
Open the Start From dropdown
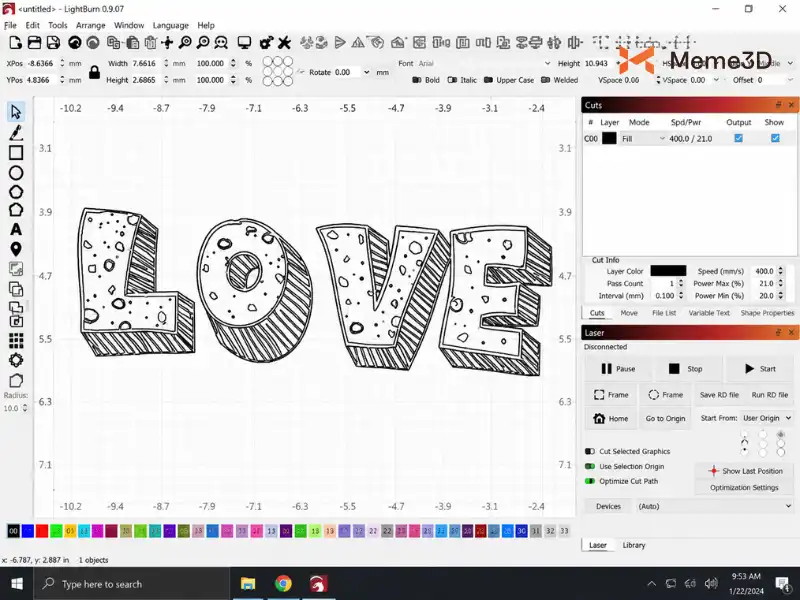click(x=767, y=418)
